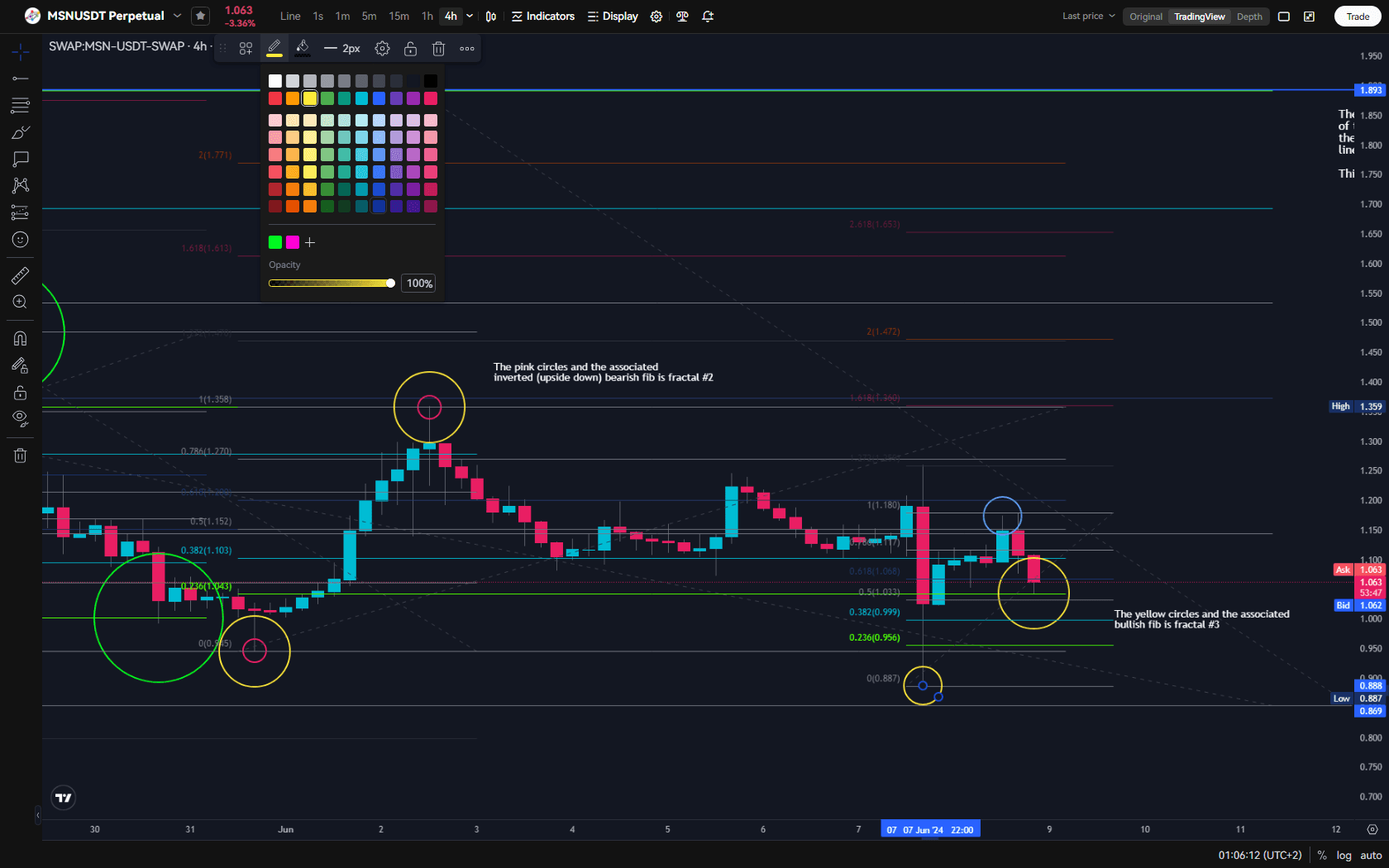
Task: Open time axis settings gear icon
Action: coord(1372,829)
